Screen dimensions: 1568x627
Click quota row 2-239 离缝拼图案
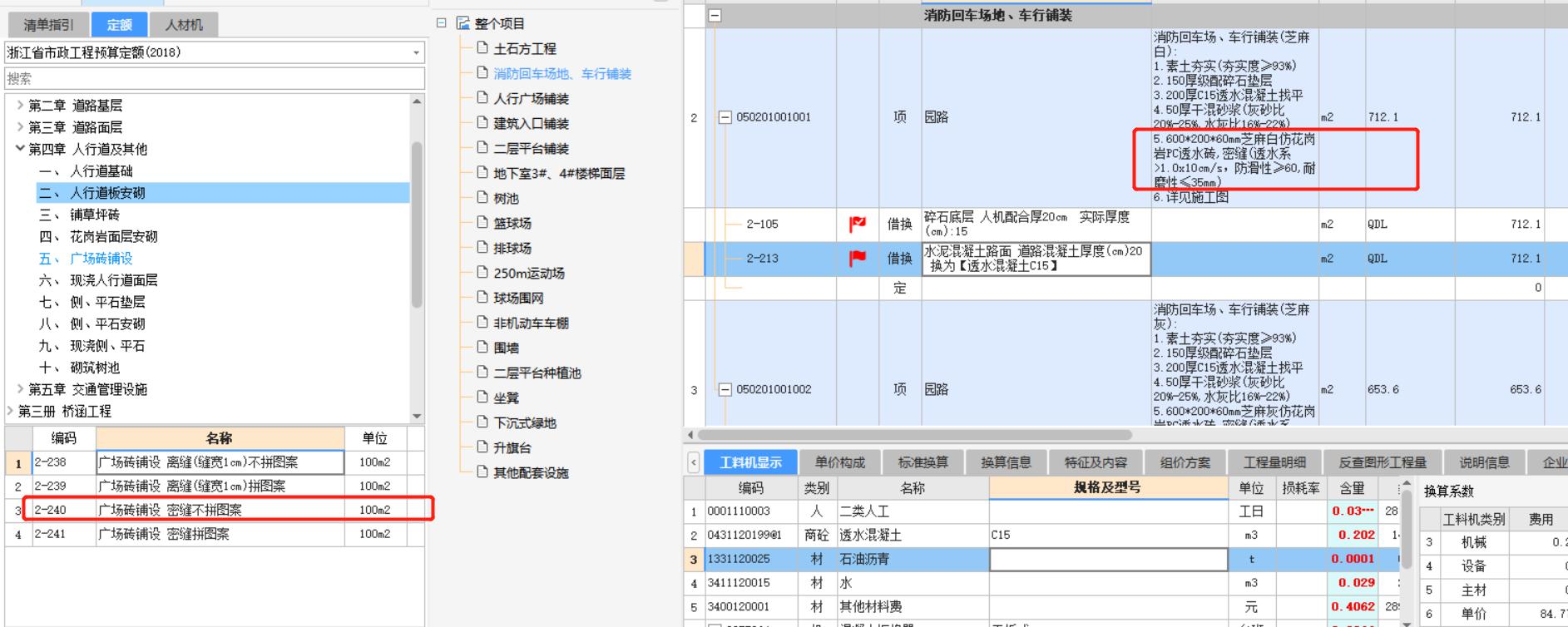[x=215, y=486]
